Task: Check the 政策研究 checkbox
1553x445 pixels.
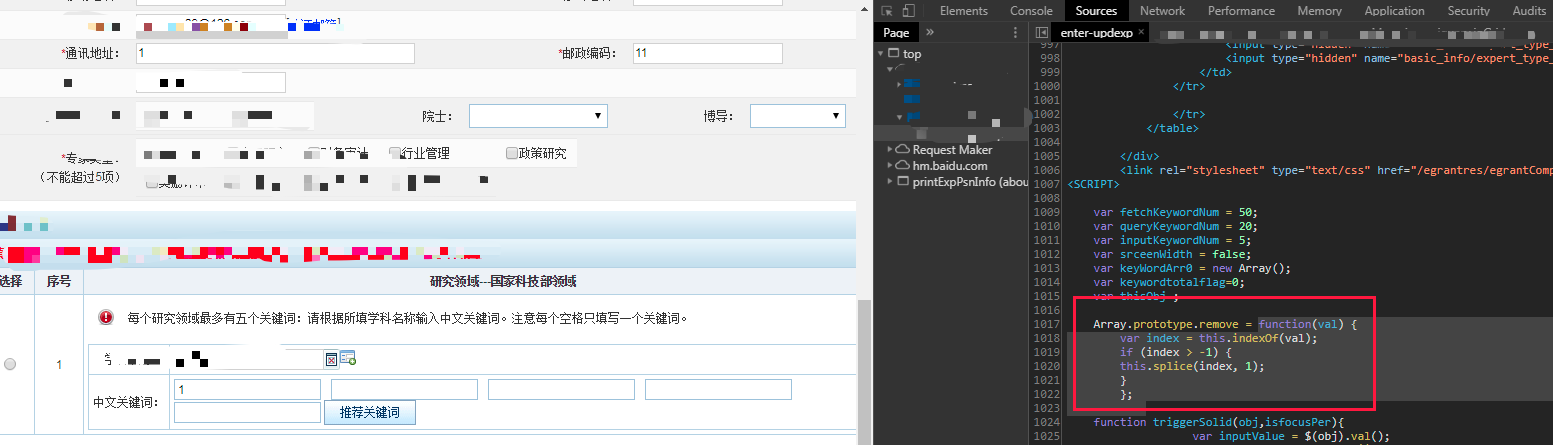Action: (x=512, y=153)
